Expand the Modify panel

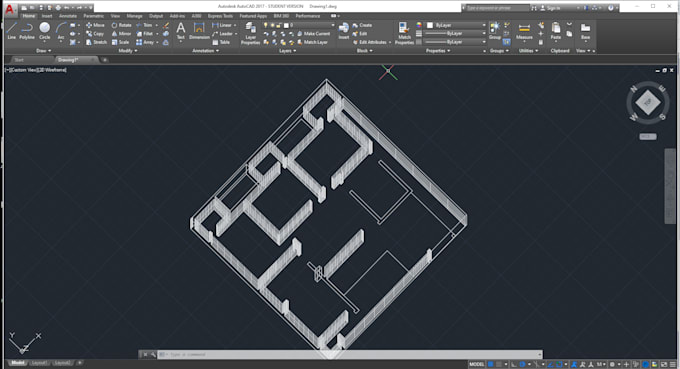click(x=128, y=51)
